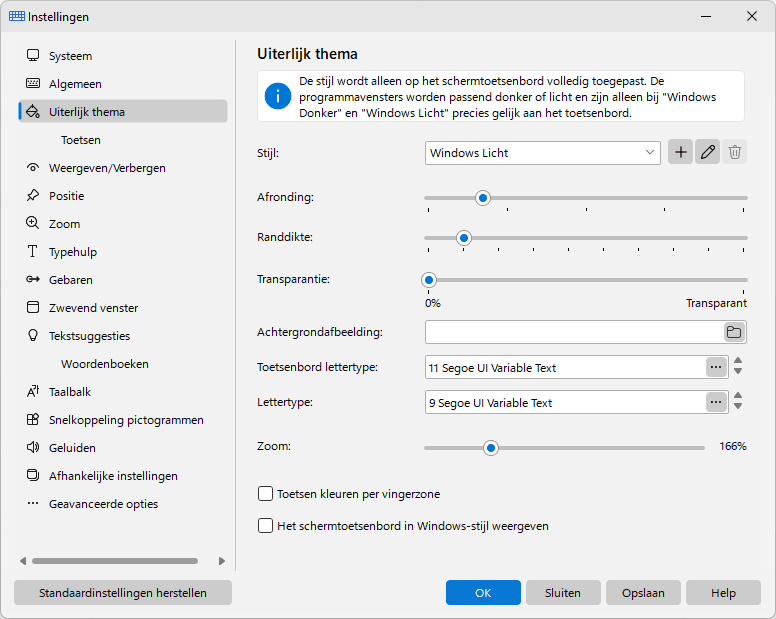Click the Toetsenbord lettertype text field
Screen dimensions: 776x619
(565, 367)
